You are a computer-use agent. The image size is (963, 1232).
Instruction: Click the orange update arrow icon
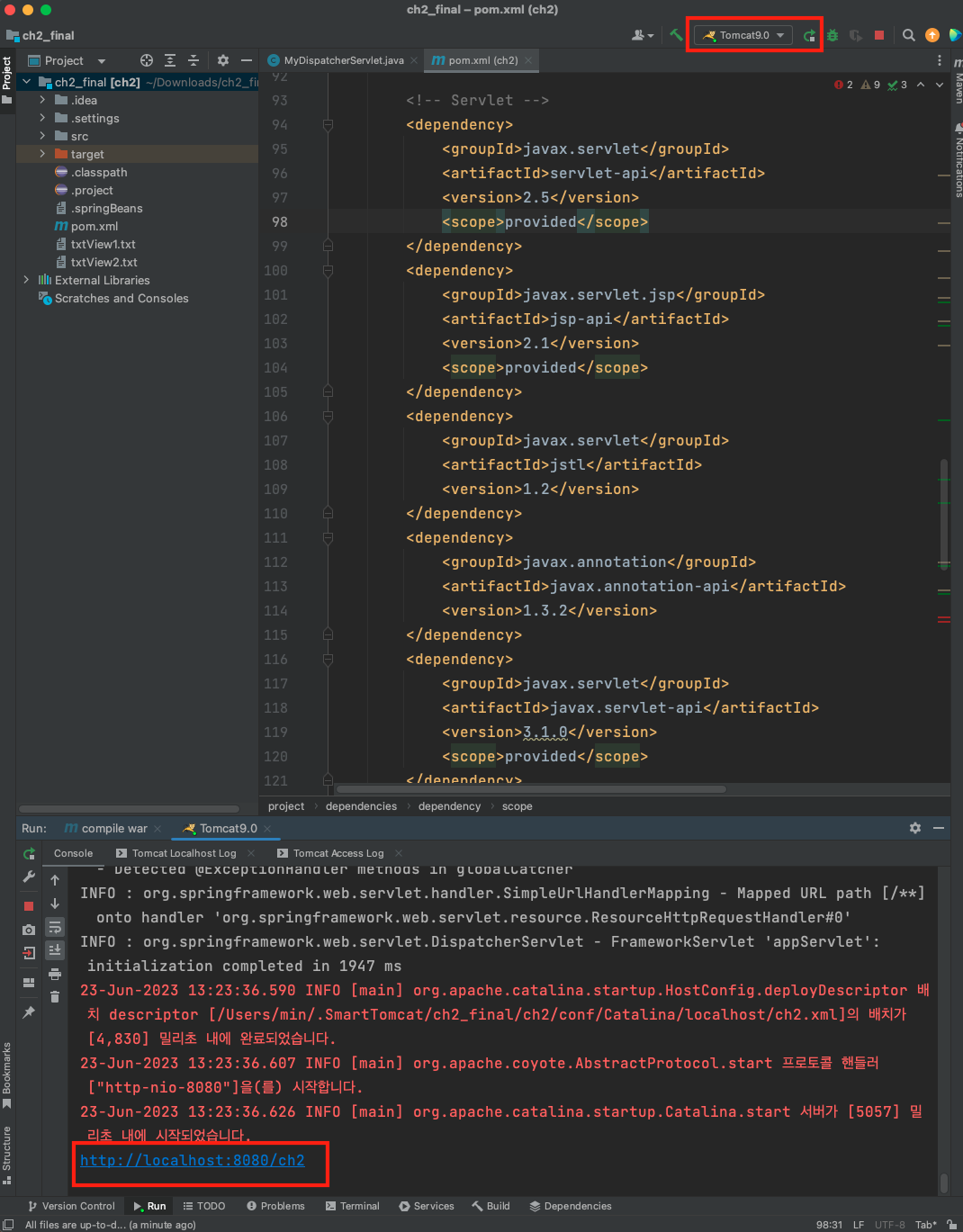(x=932, y=35)
